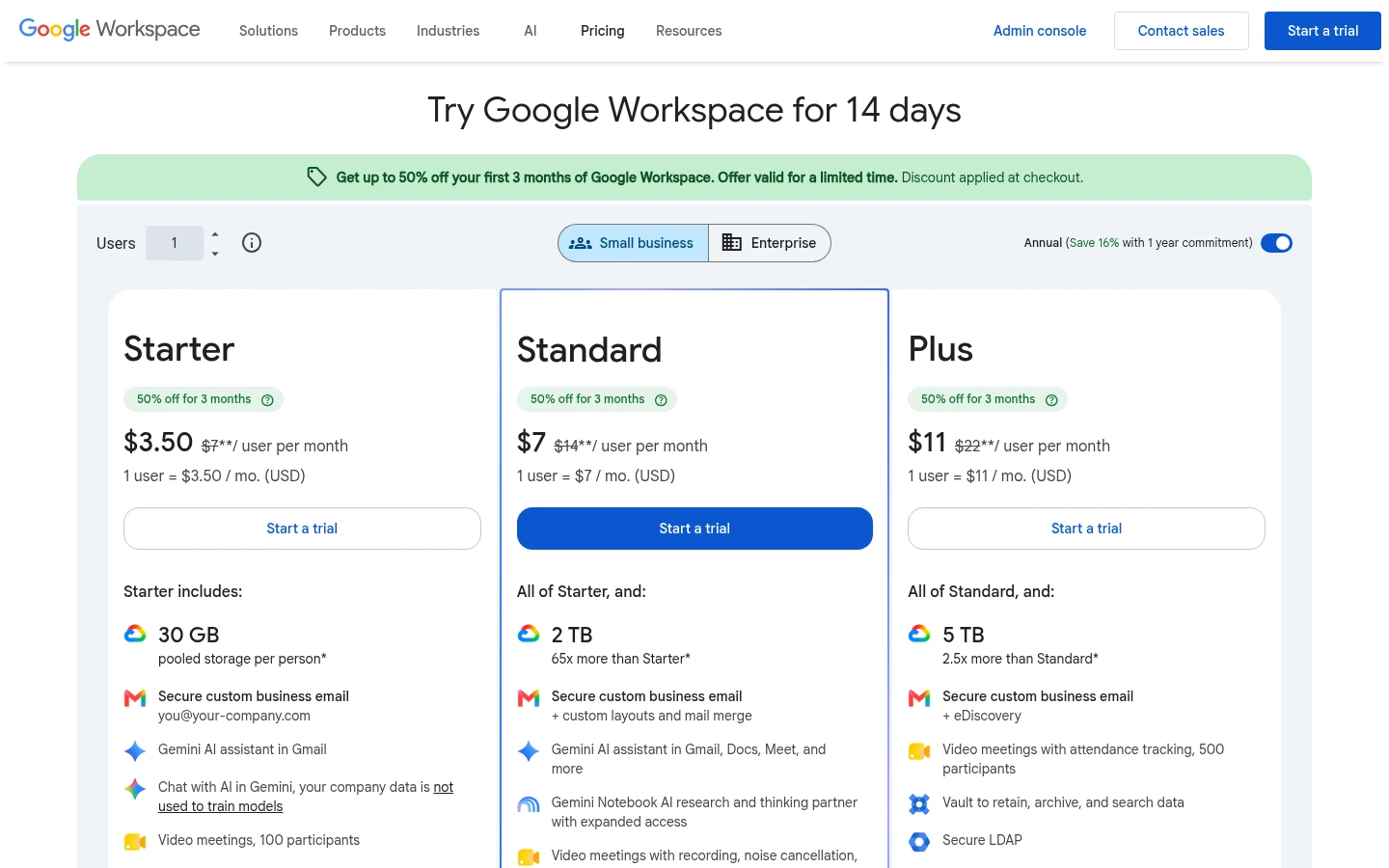The height and width of the screenshot is (868, 1389).
Task: Select the Enterprise plan segment
Action: [770, 243]
